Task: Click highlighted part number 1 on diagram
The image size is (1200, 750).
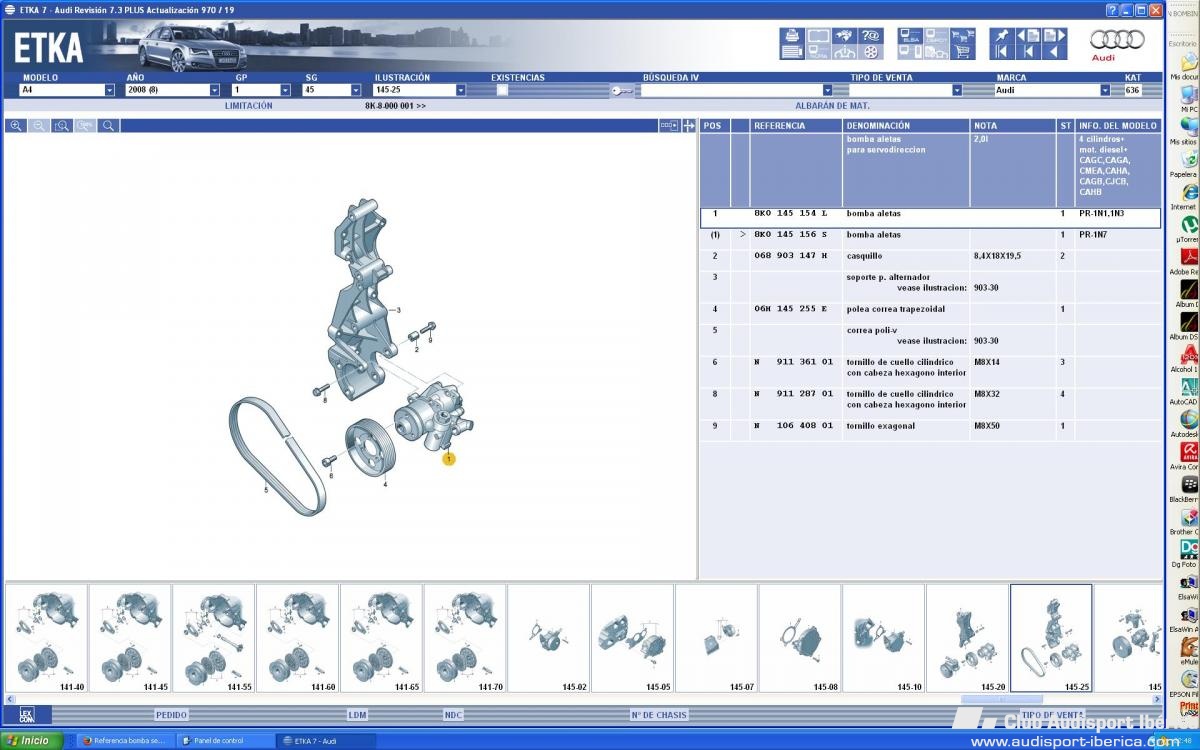Action: 449,459
